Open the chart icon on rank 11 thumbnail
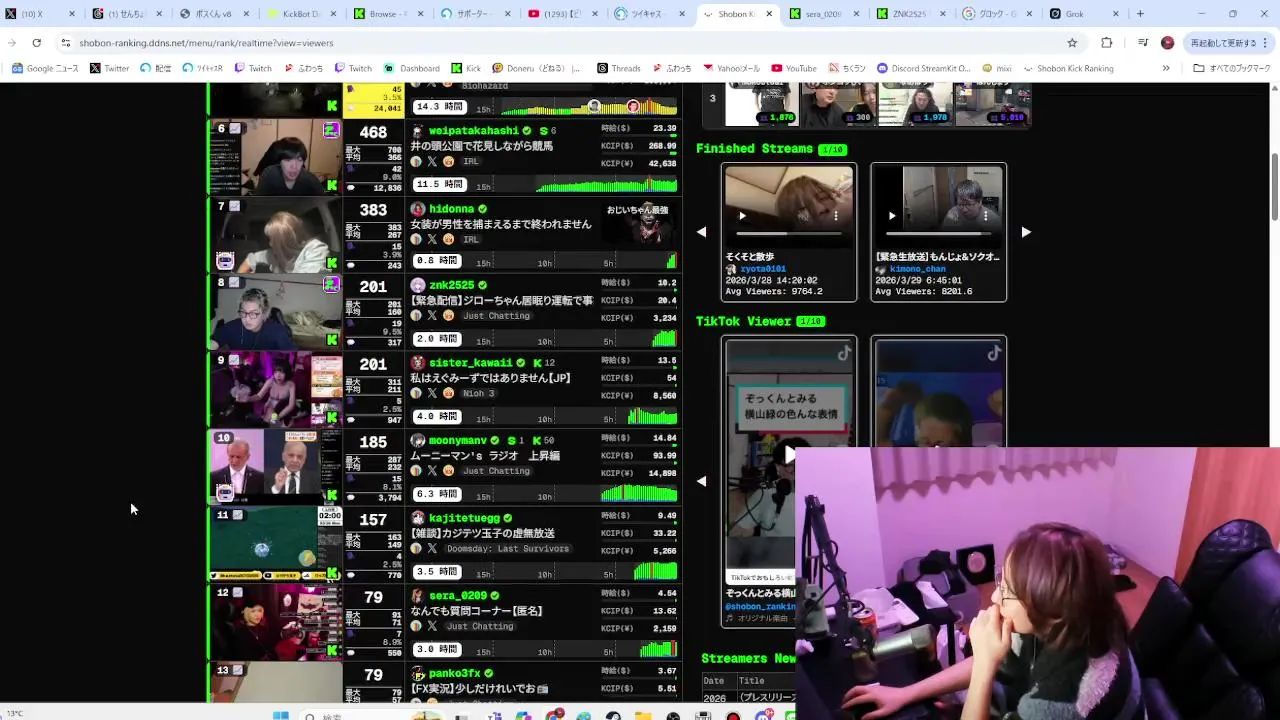 click(x=237, y=515)
